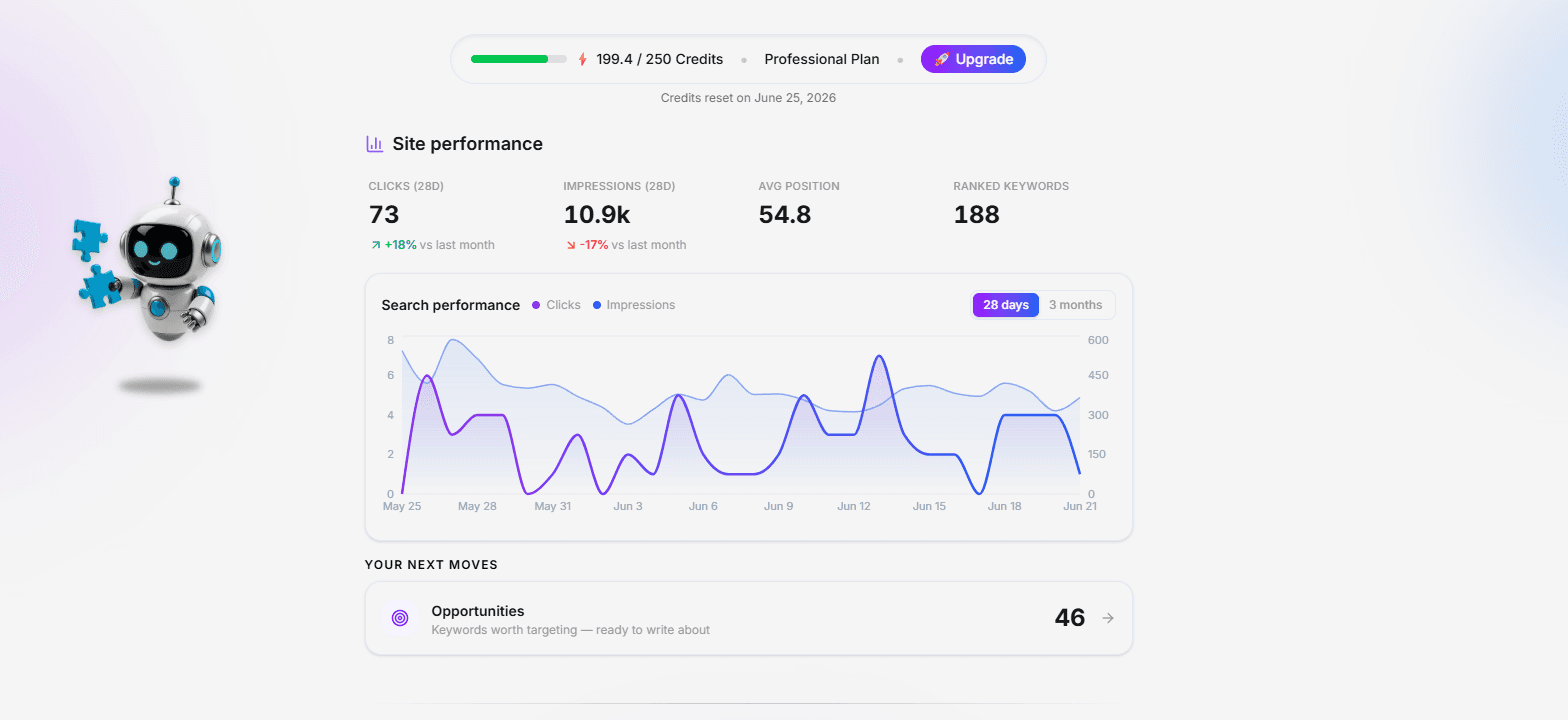Click the 'May 25' axis label
The height and width of the screenshot is (720, 1568).
[402, 506]
